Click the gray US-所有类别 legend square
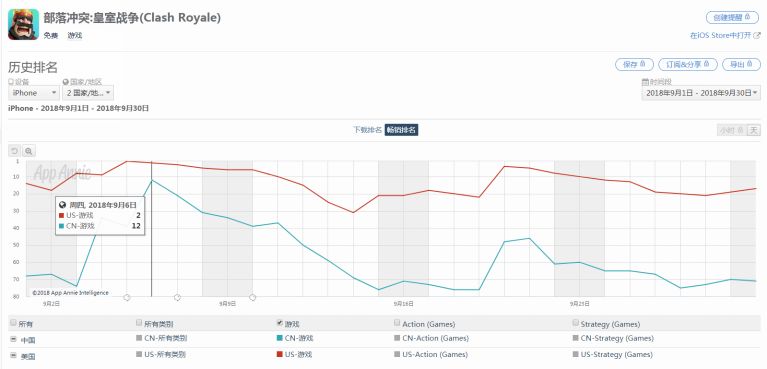The height and width of the screenshot is (369, 767). click(139, 354)
